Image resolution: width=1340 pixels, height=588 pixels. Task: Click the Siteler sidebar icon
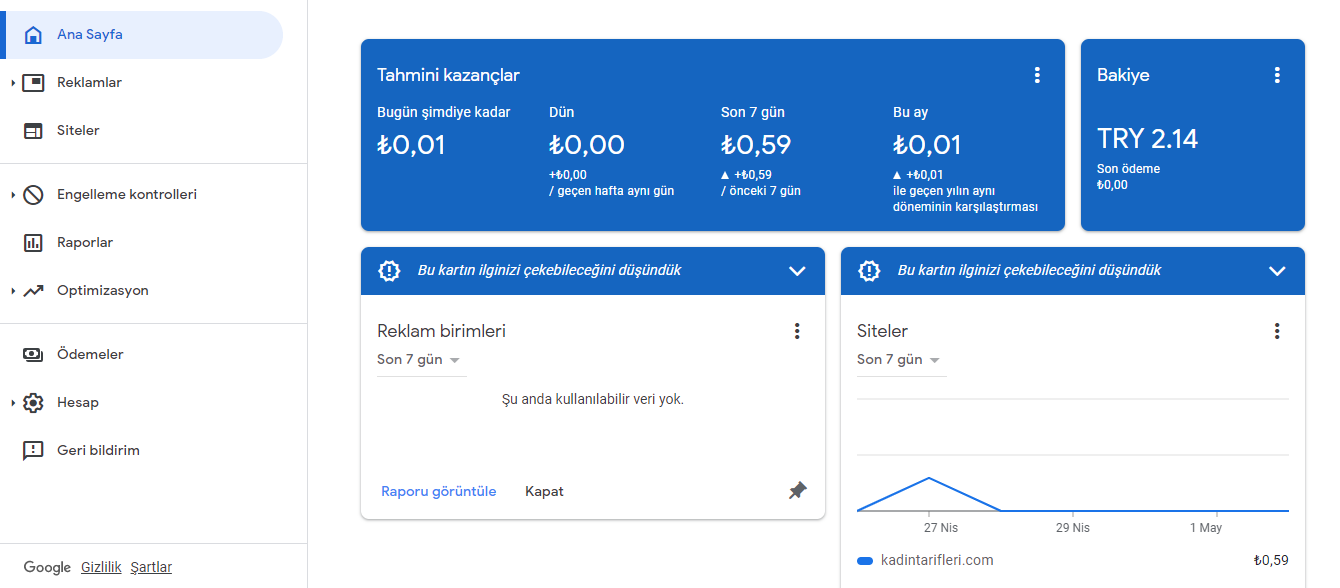point(33,131)
